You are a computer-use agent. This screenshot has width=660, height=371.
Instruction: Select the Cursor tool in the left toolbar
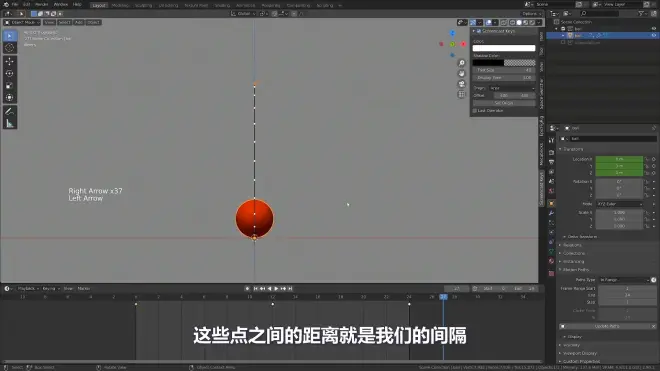pyautogui.click(x=9, y=48)
